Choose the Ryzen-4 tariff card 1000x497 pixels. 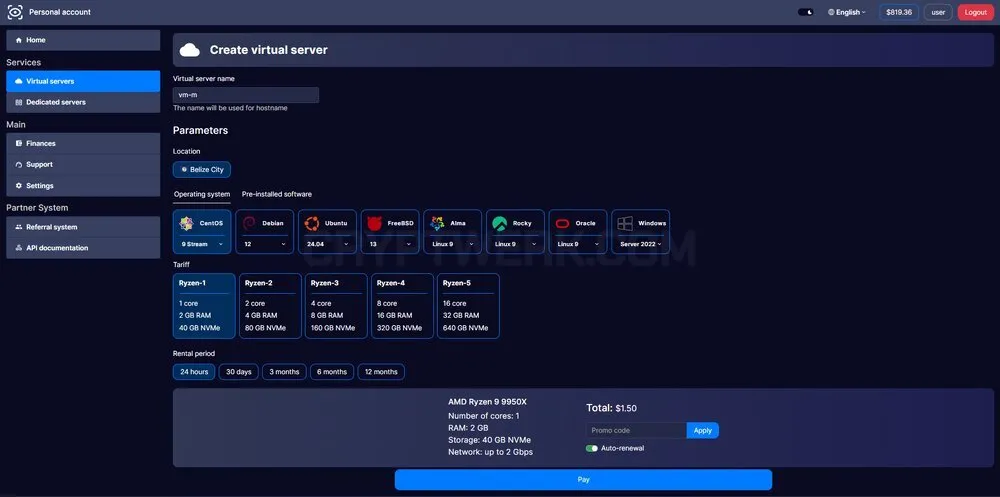click(x=402, y=306)
